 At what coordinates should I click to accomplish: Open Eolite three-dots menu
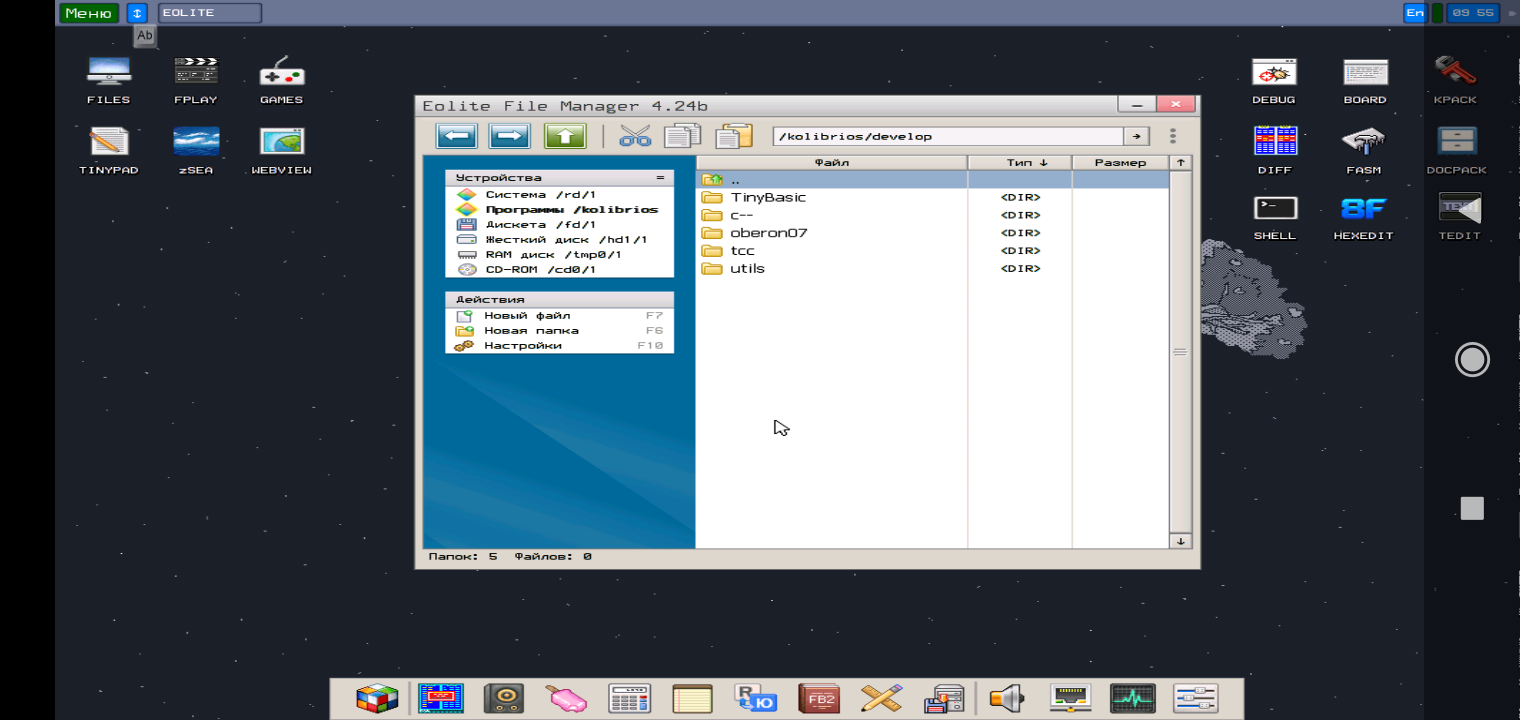click(1172, 136)
